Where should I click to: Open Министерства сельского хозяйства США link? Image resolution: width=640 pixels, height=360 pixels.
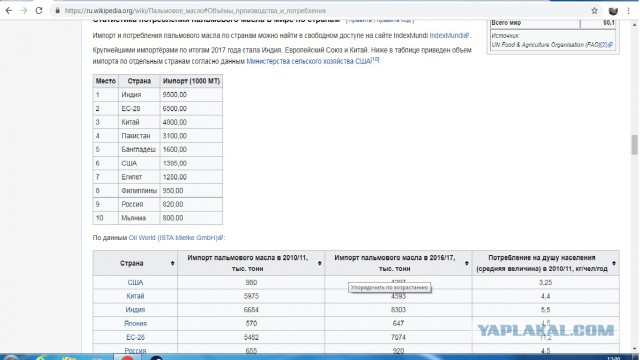pyautogui.click(x=309, y=61)
